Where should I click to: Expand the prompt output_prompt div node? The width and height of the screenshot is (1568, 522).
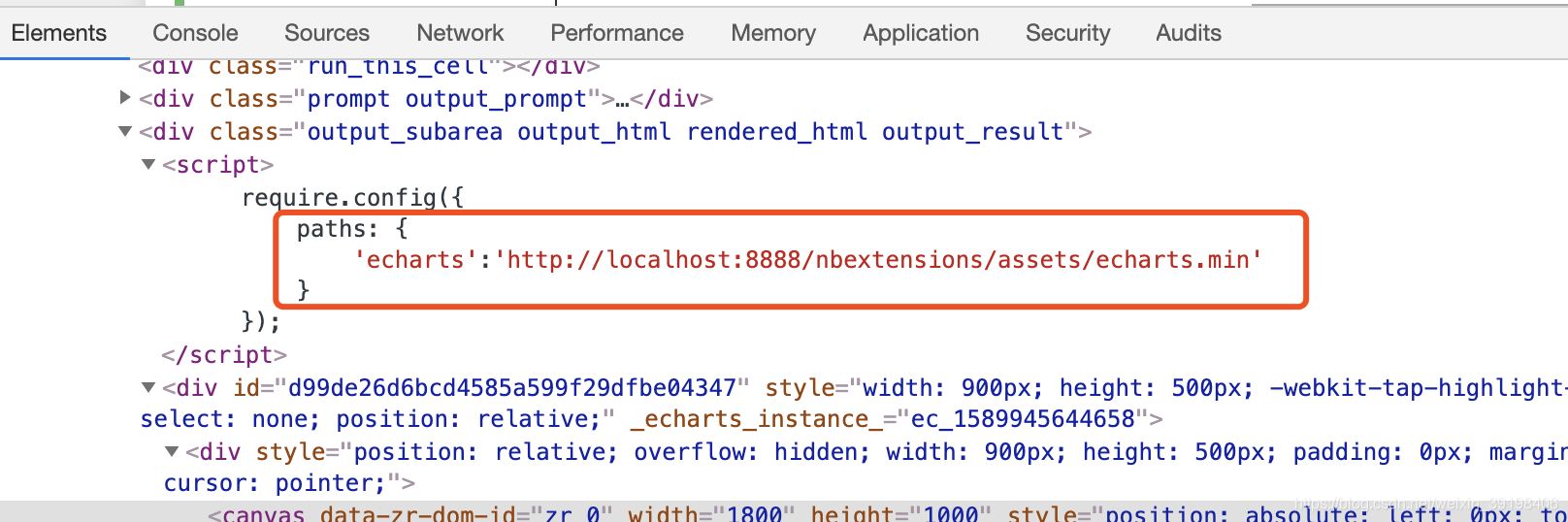tap(125, 97)
